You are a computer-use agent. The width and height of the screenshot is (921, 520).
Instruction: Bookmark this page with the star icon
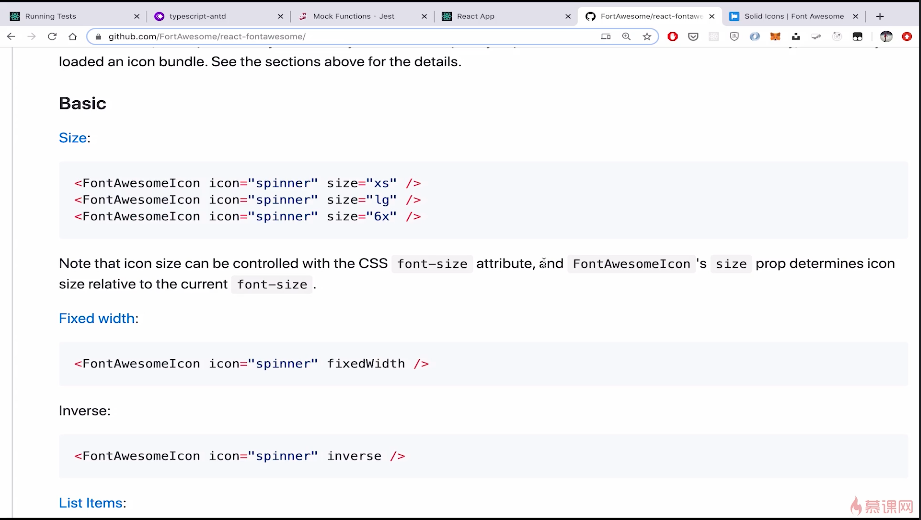click(647, 36)
